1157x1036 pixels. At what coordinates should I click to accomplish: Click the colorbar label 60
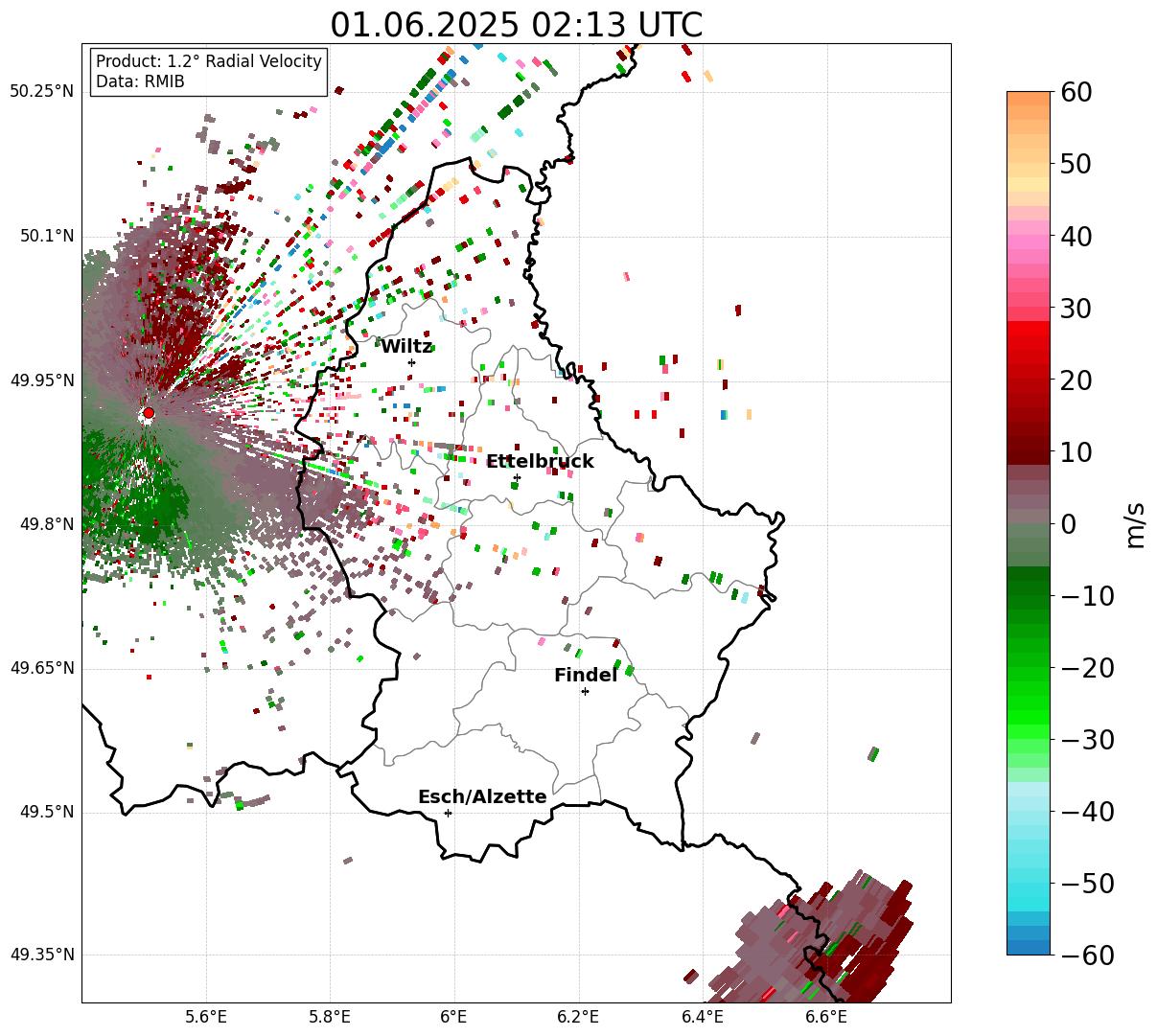[x=1076, y=92]
